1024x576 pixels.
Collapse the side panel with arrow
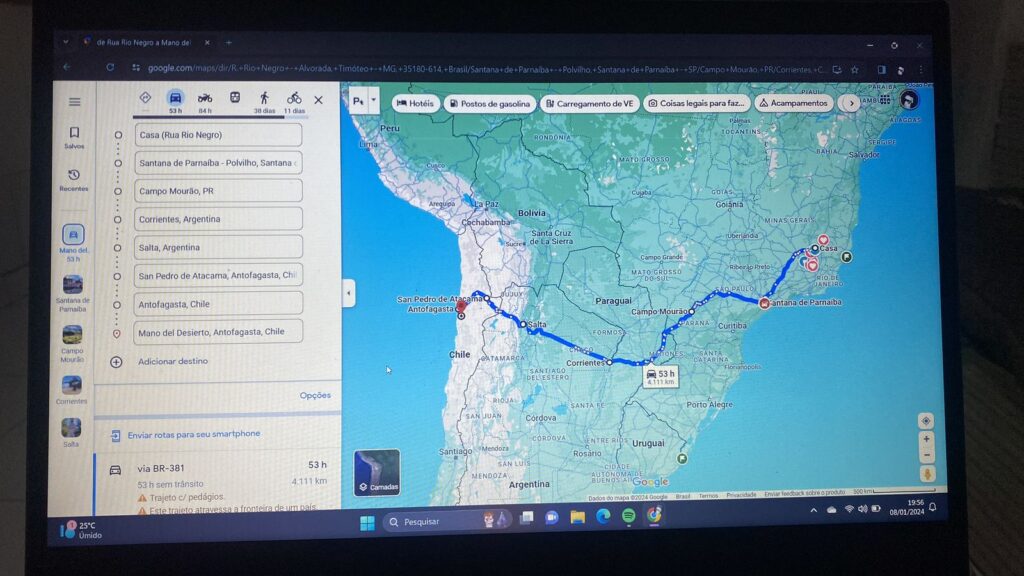(x=348, y=293)
